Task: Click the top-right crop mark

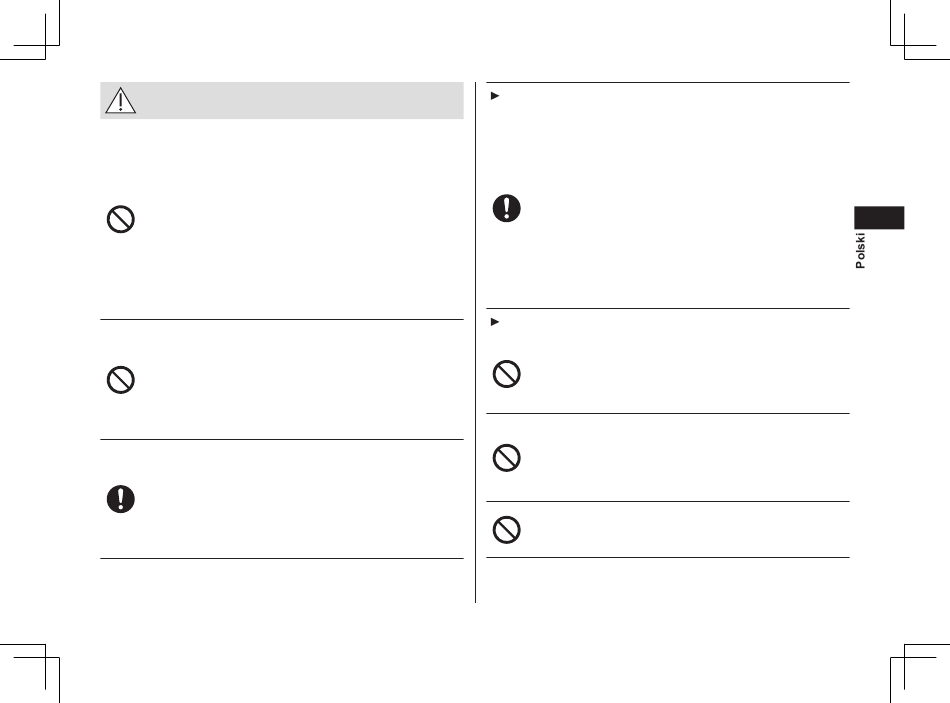Action: (x=920, y=30)
